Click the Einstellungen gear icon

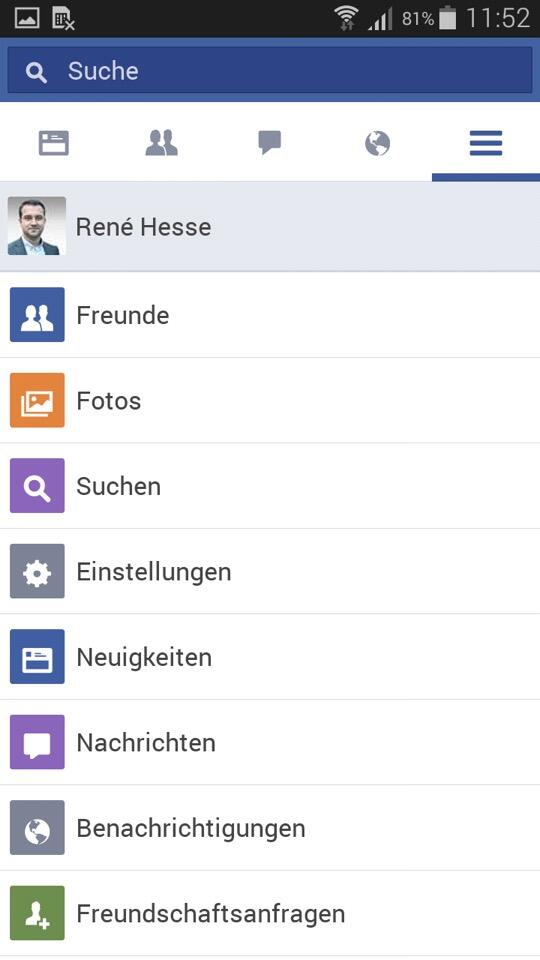tap(37, 571)
